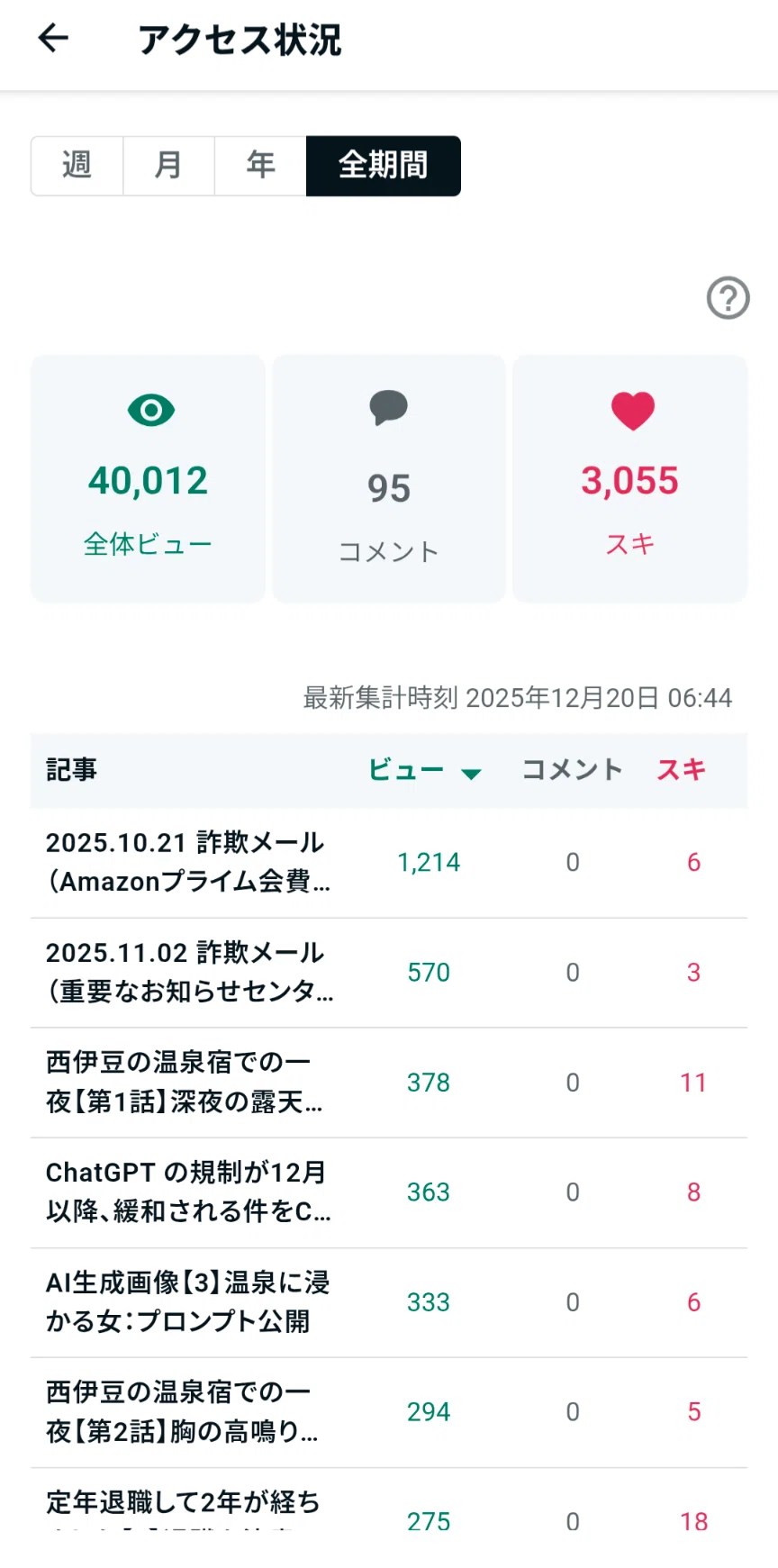The width and height of the screenshot is (778, 1568).
Task: Open 西伊豆の温泉宿 第2話 article
Action: point(389,1412)
